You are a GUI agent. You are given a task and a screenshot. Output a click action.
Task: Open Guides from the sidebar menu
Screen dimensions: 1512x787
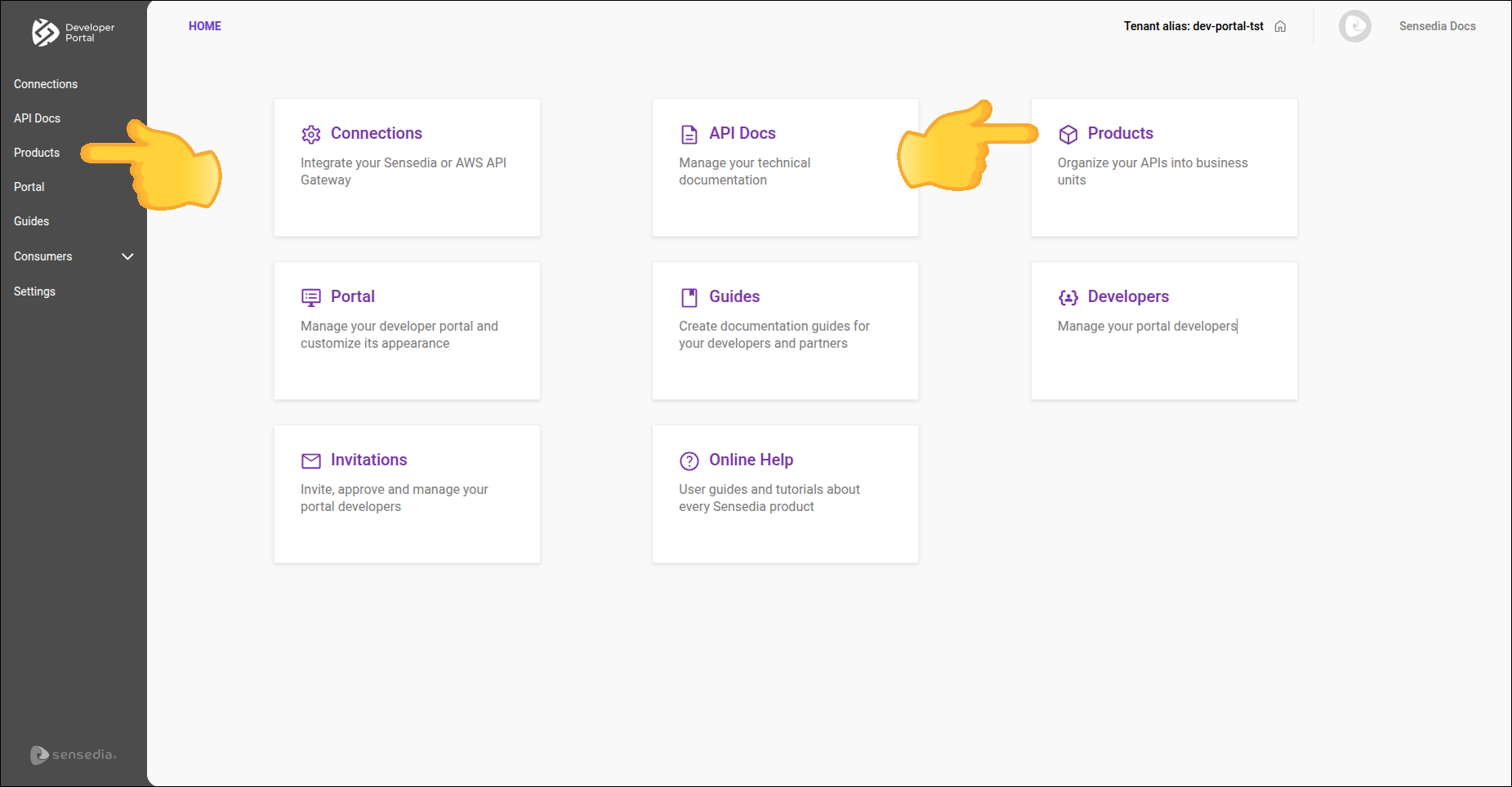point(31,221)
